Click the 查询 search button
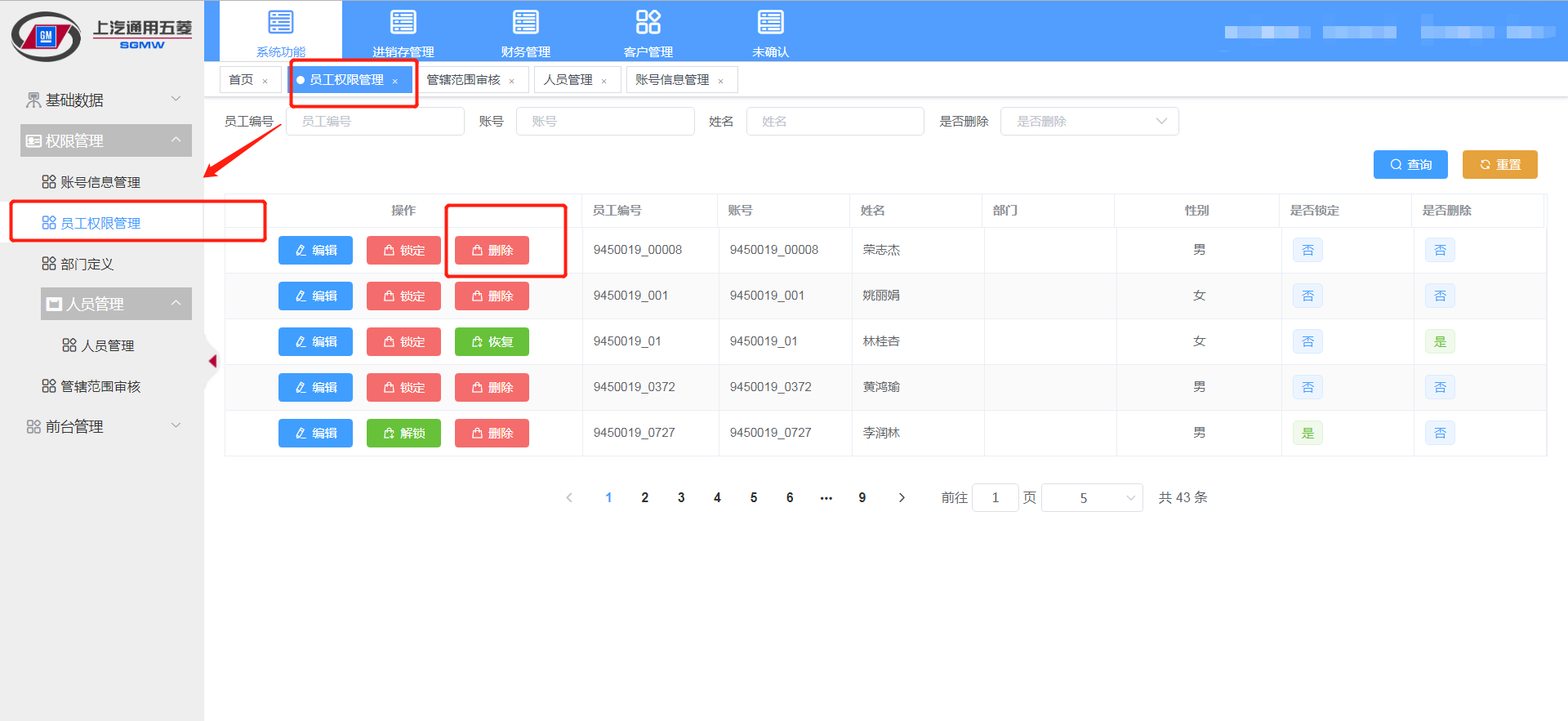 click(1410, 164)
